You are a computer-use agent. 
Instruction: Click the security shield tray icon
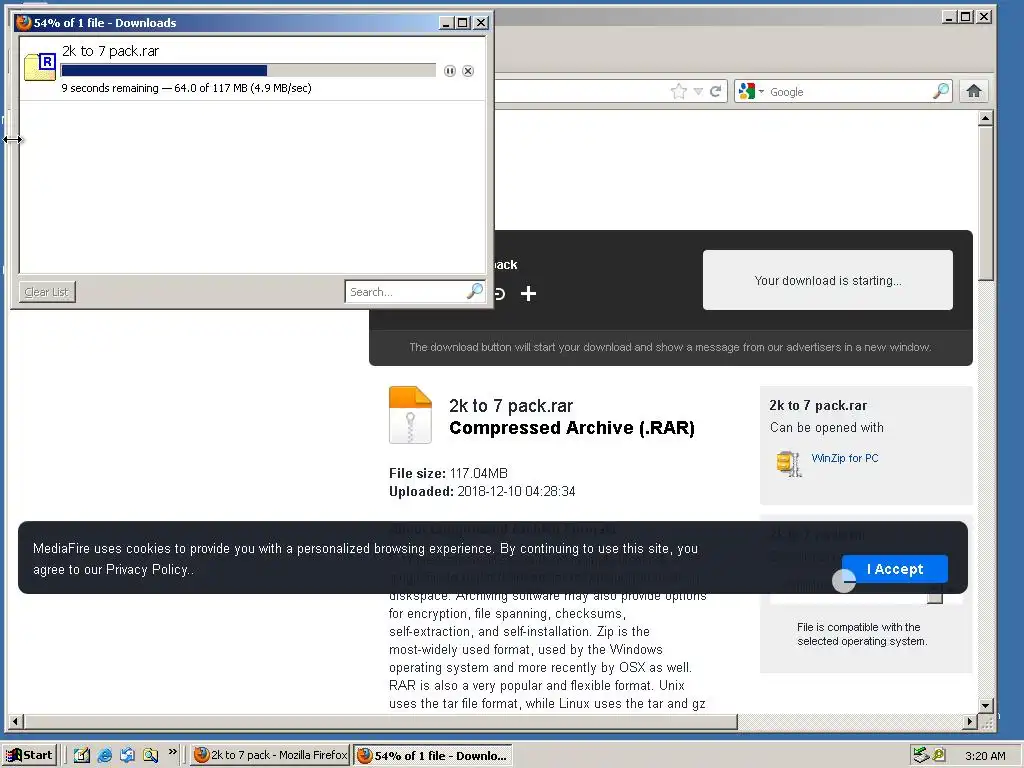tap(939, 755)
